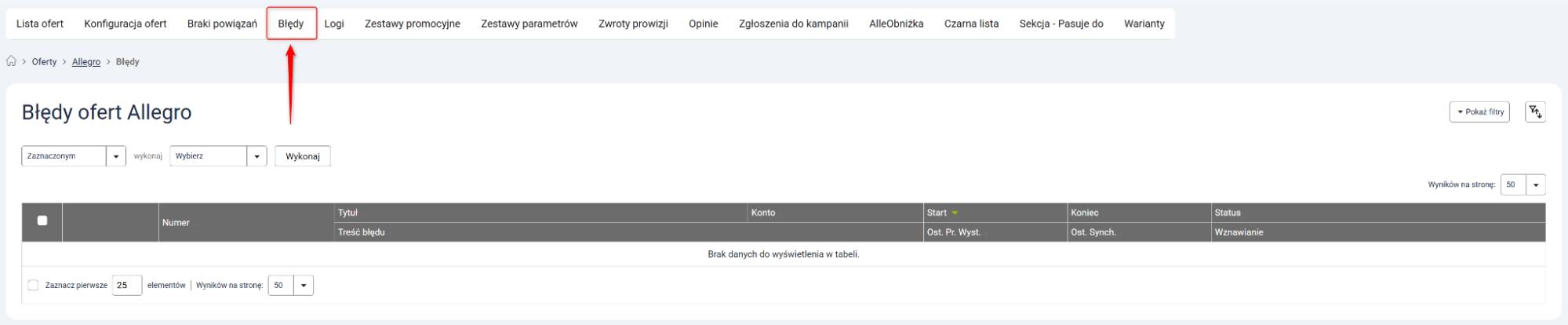The height and width of the screenshot is (325, 1568).
Task: Sort table by the Tytuł column header
Action: tap(347, 213)
